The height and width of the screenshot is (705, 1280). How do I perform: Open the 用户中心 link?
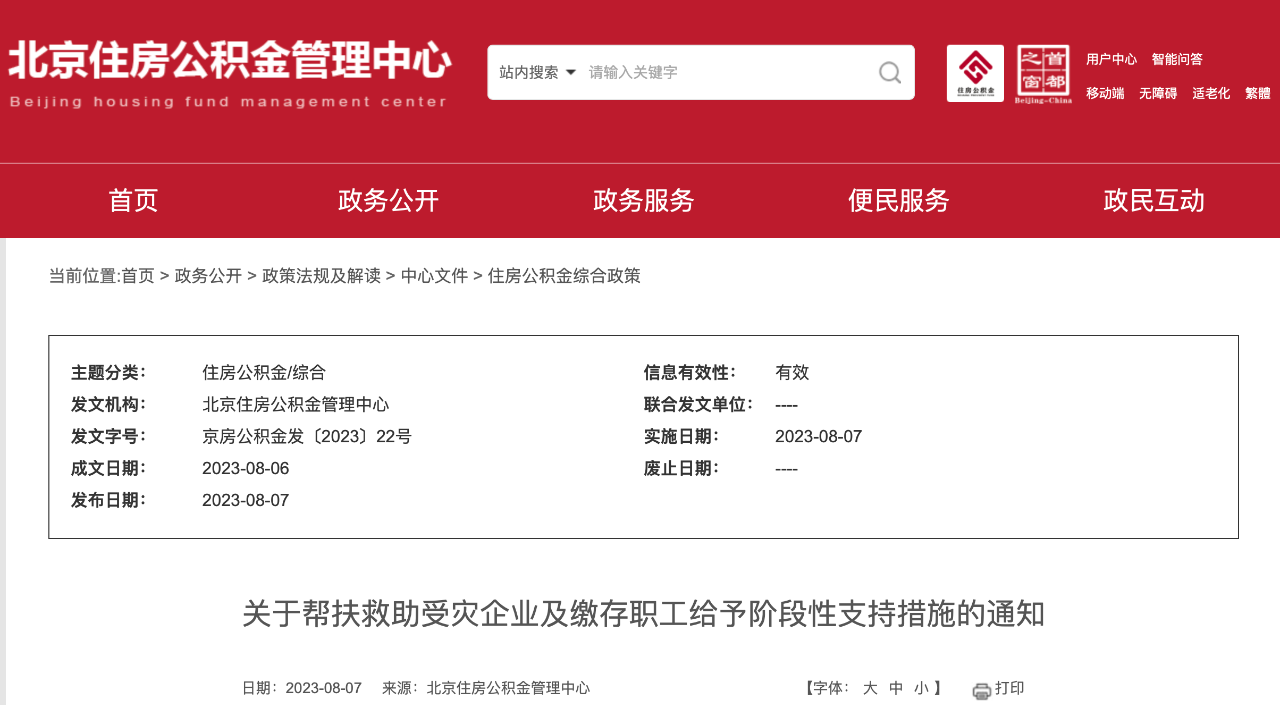(x=1111, y=59)
